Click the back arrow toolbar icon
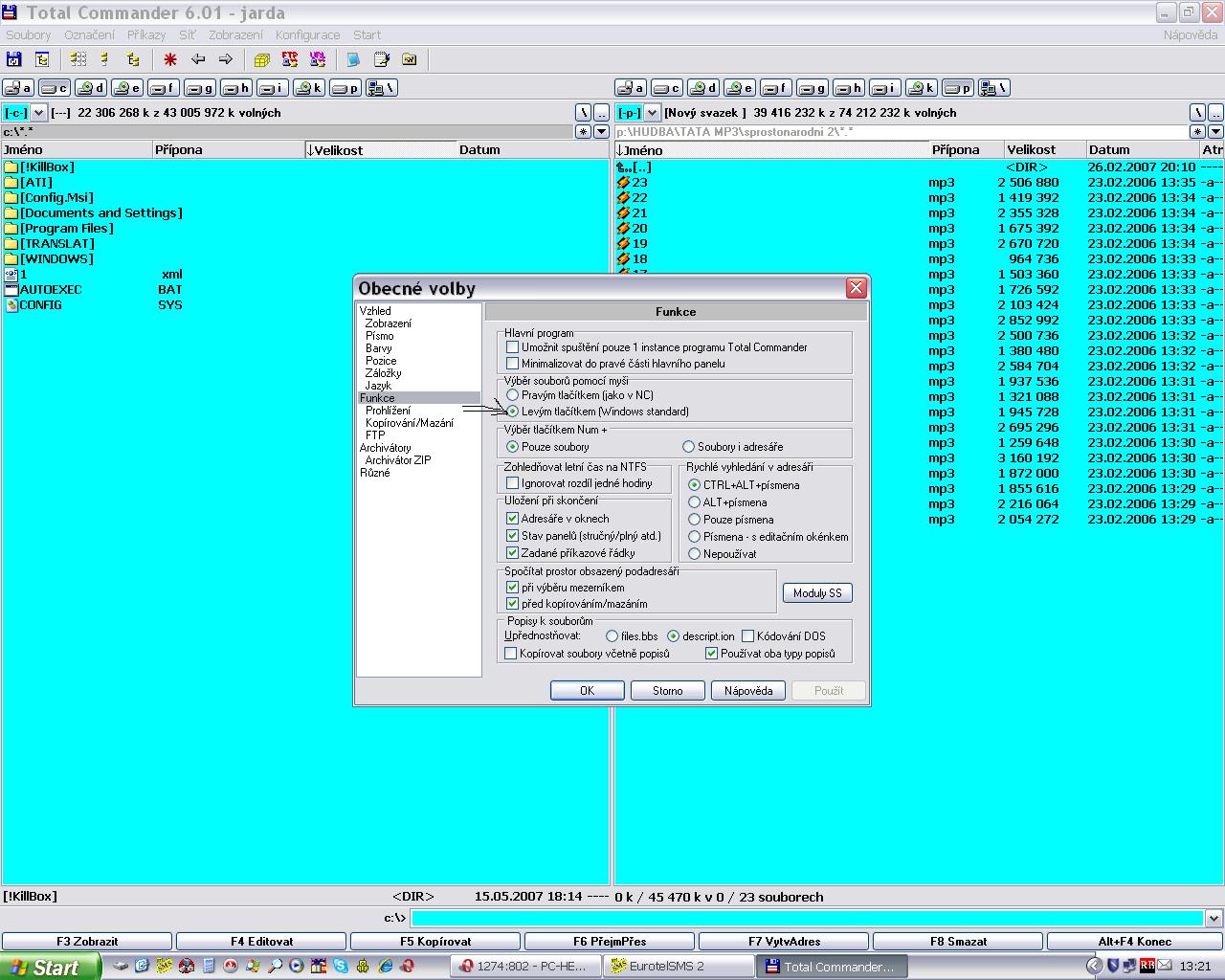This screenshot has height=980, width=1225. [x=198, y=59]
